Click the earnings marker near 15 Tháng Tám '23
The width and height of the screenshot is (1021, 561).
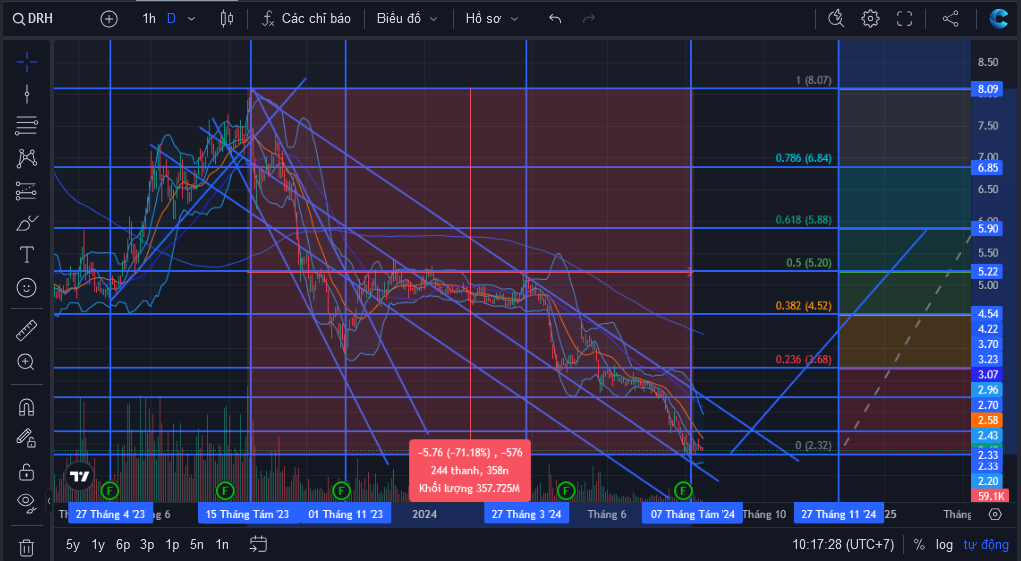tap(225, 490)
